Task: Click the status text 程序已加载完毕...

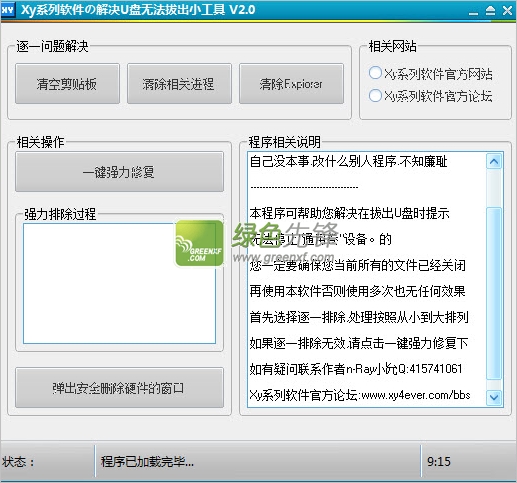Action: pyautogui.click(x=147, y=462)
